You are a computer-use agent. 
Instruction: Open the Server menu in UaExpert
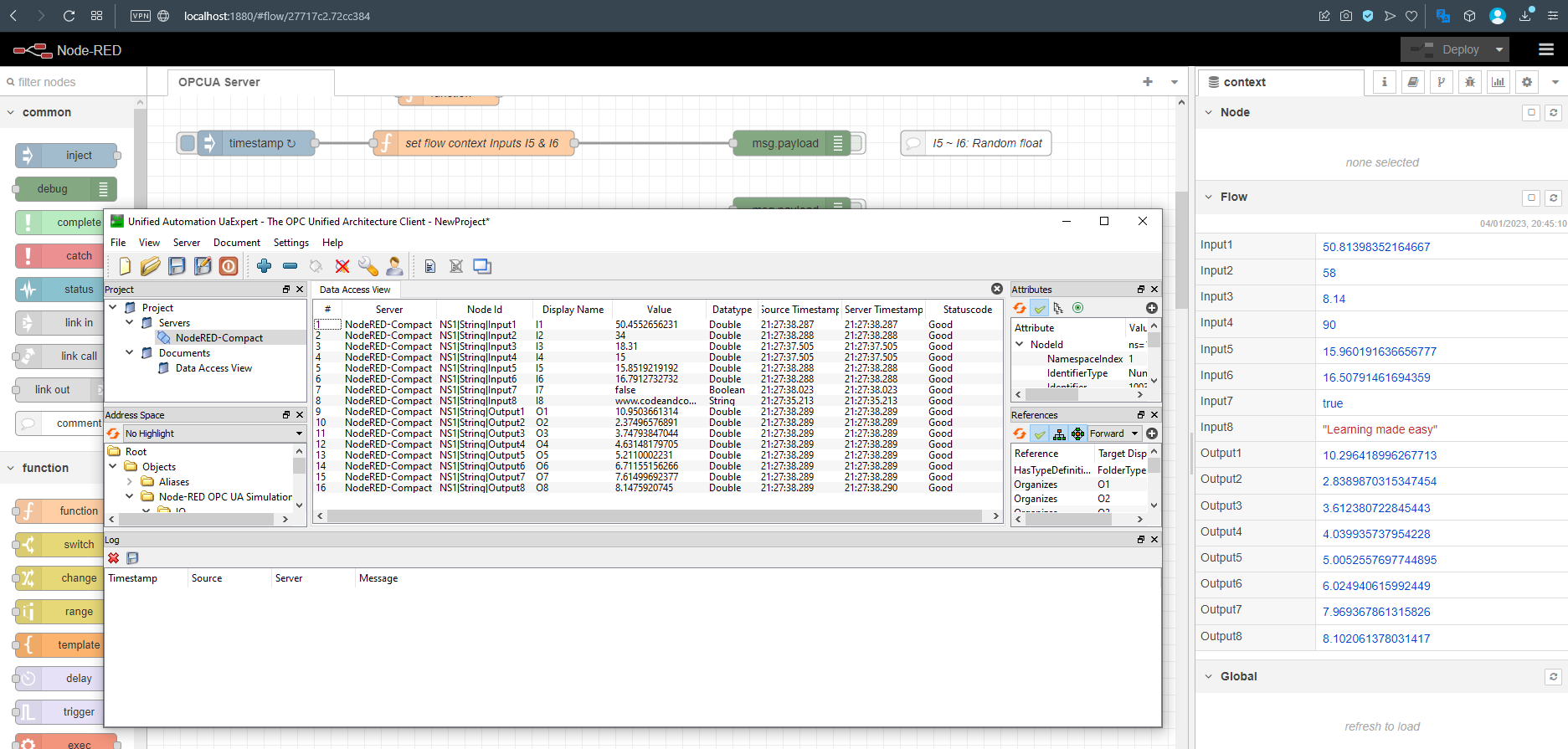coord(187,243)
